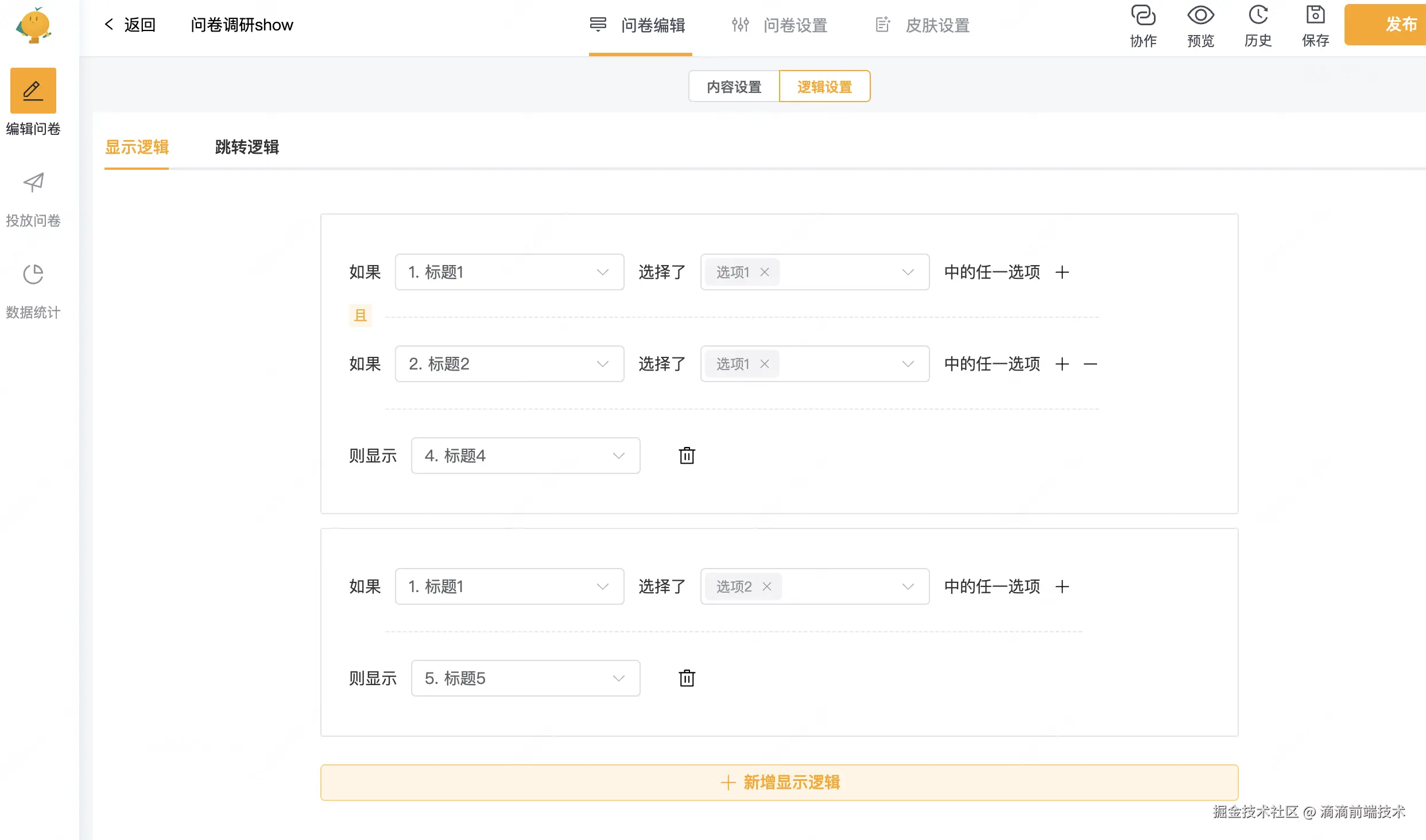Expand the 4. 标题4 display target dropdown

point(525,456)
